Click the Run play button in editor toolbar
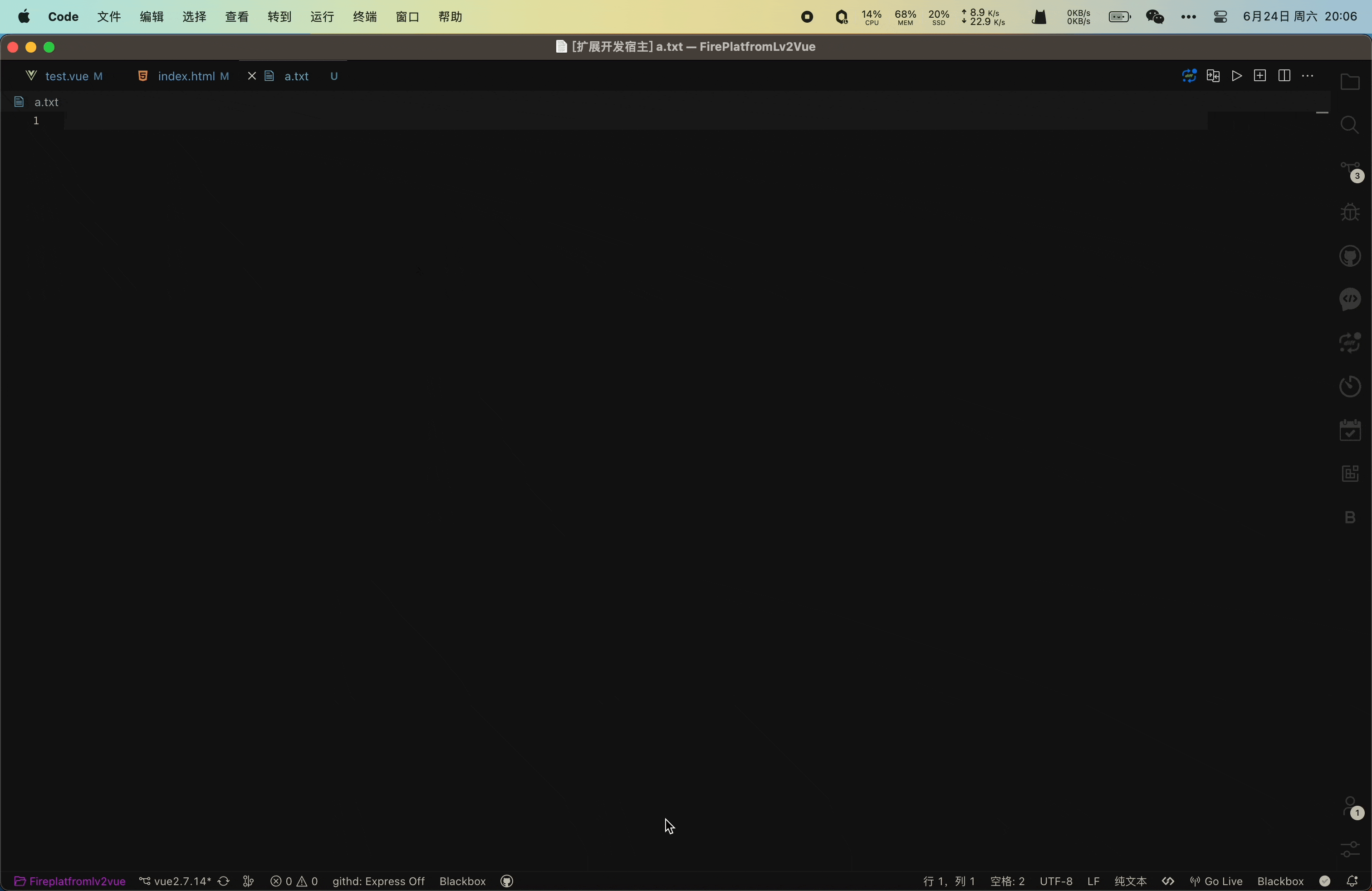The height and width of the screenshot is (891, 1372). 1236,76
